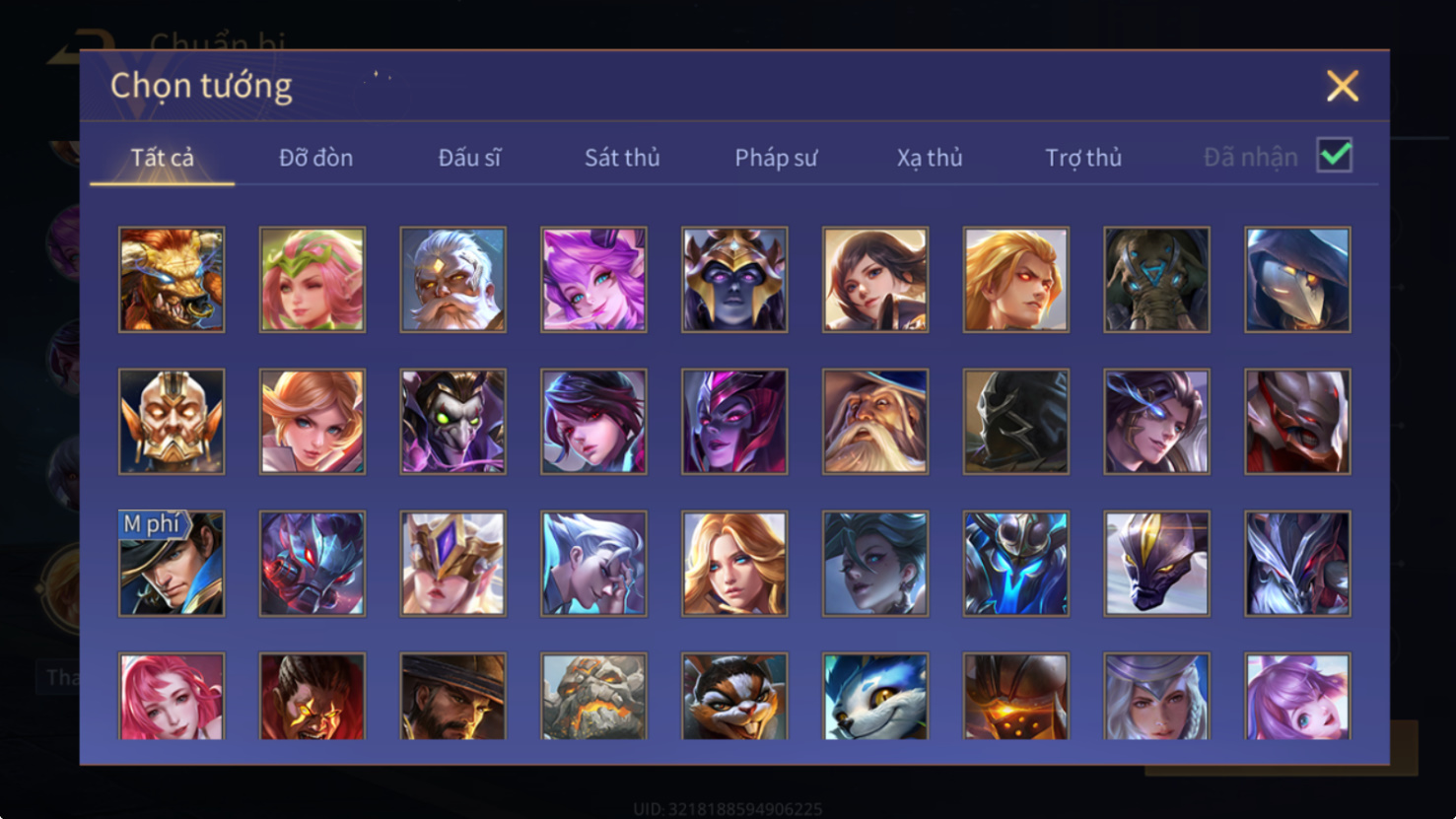Show the Pháp sư hero list
Screen dimensions: 1456x819
point(776,158)
